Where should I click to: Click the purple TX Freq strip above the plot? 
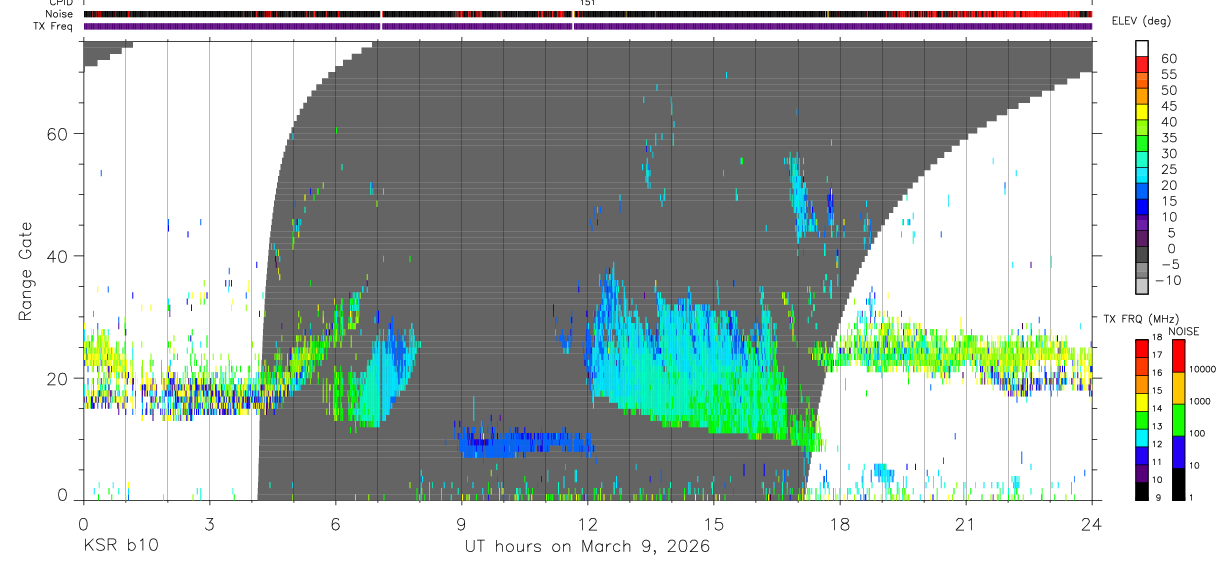[x=587, y=26]
